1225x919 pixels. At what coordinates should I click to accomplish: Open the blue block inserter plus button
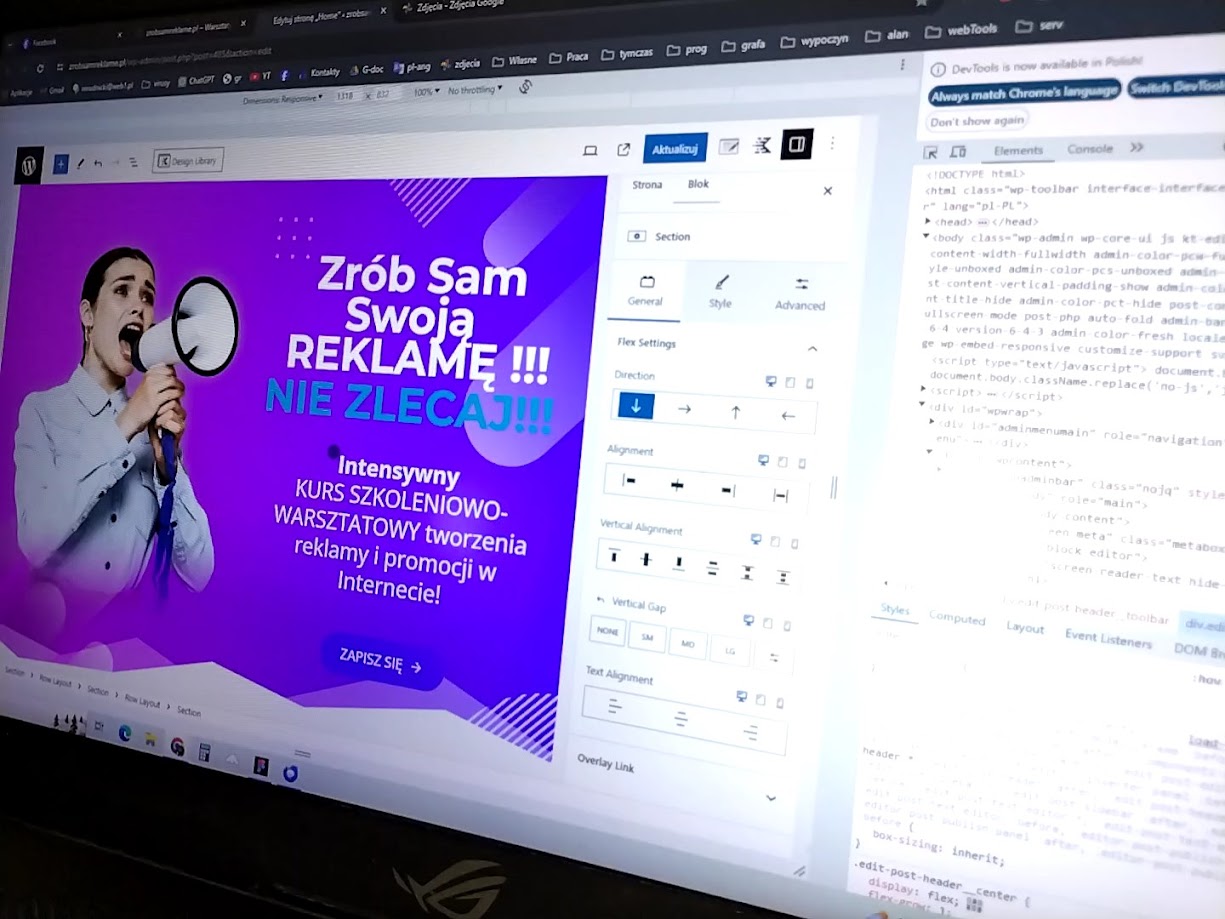61,164
